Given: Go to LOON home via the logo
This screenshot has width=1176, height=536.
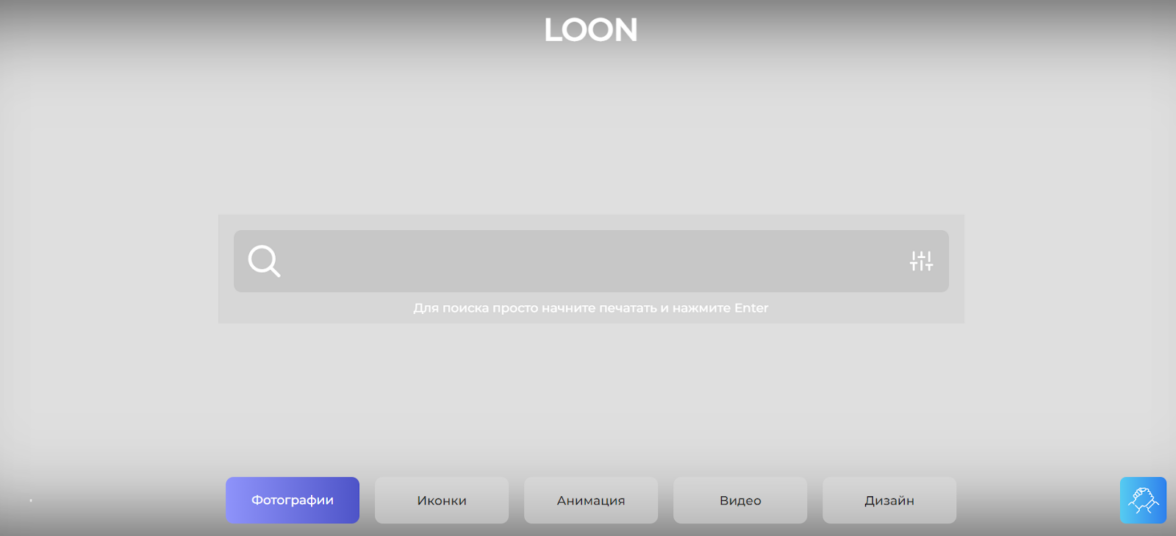Looking at the screenshot, I should tap(591, 30).
